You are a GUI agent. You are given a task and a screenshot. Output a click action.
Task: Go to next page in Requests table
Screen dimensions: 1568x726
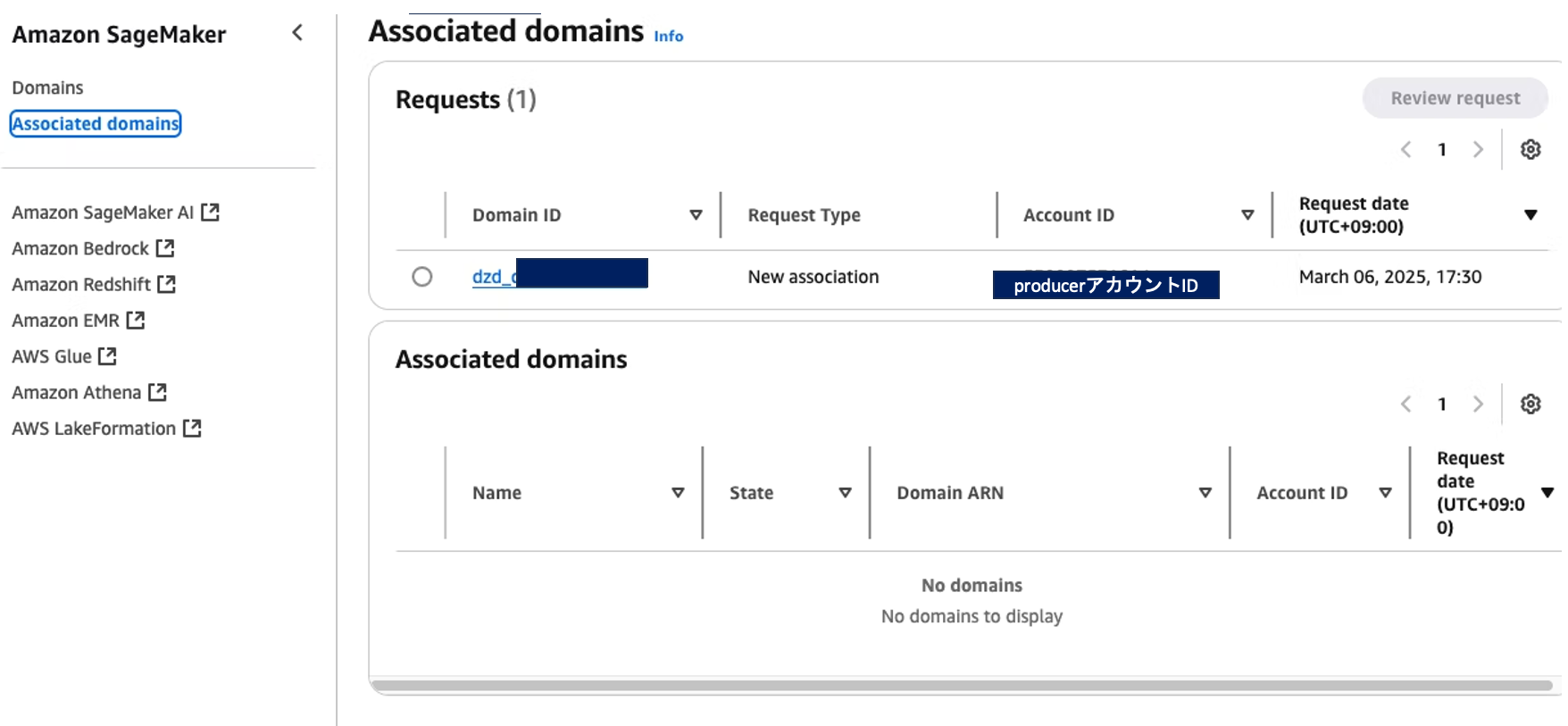(x=1478, y=149)
